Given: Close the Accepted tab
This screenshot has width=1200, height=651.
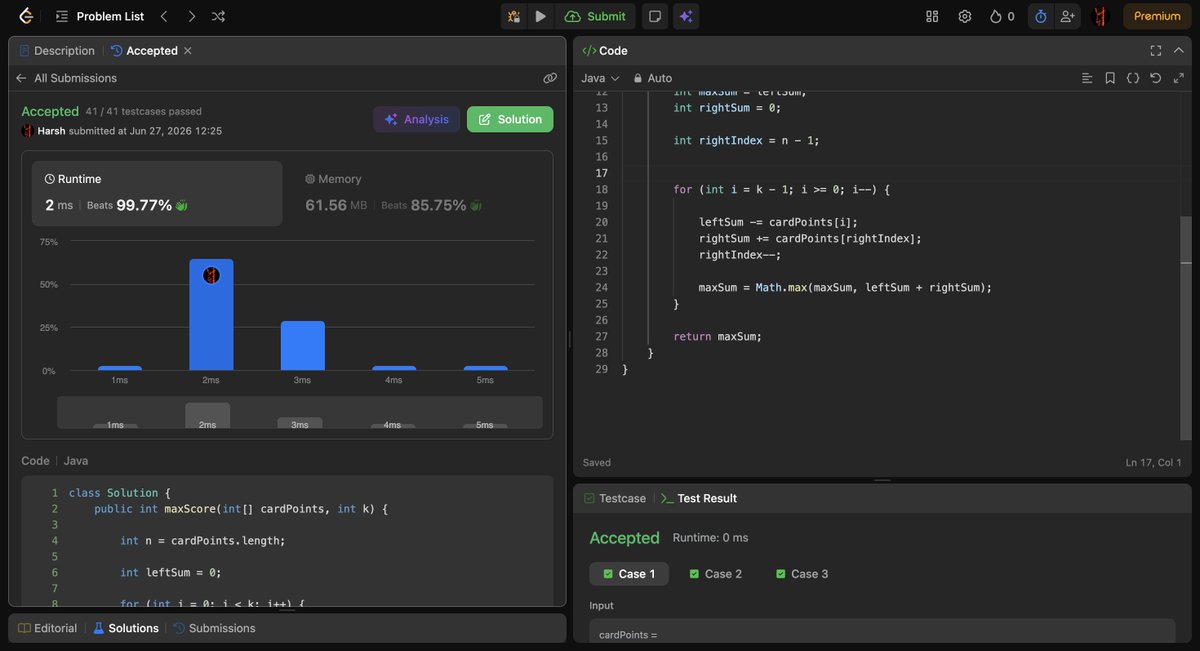Looking at the screenshot, I should tap(188, 50).
